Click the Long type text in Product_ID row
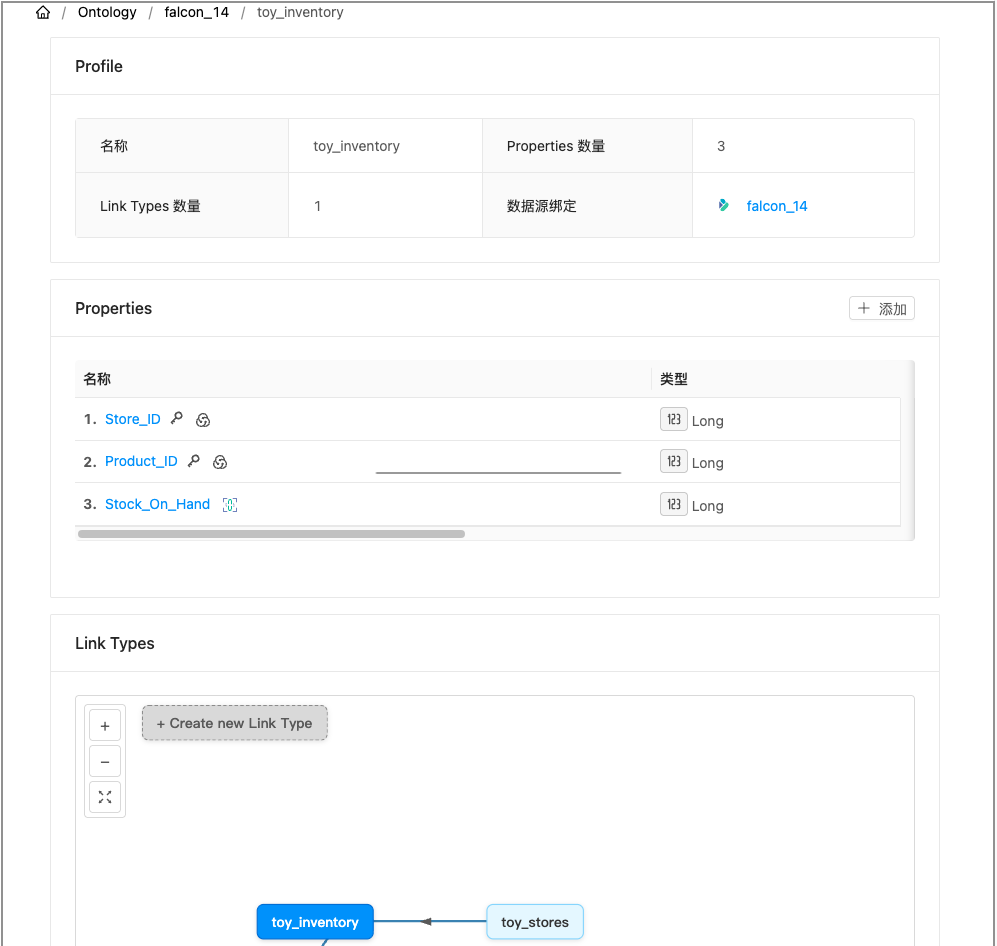This screenshot has width=997, height=946. 708,463
